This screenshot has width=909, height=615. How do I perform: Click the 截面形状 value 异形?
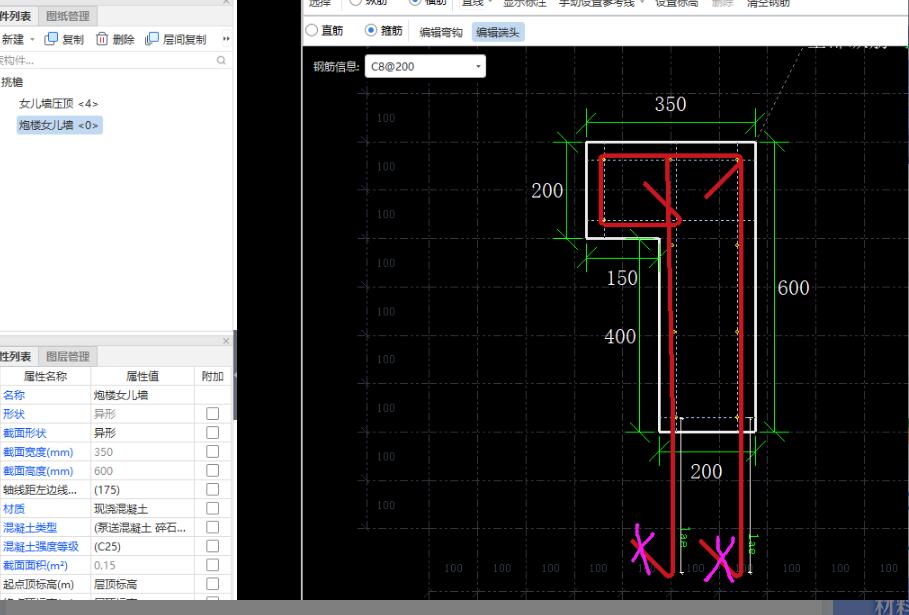click(143, 433)
